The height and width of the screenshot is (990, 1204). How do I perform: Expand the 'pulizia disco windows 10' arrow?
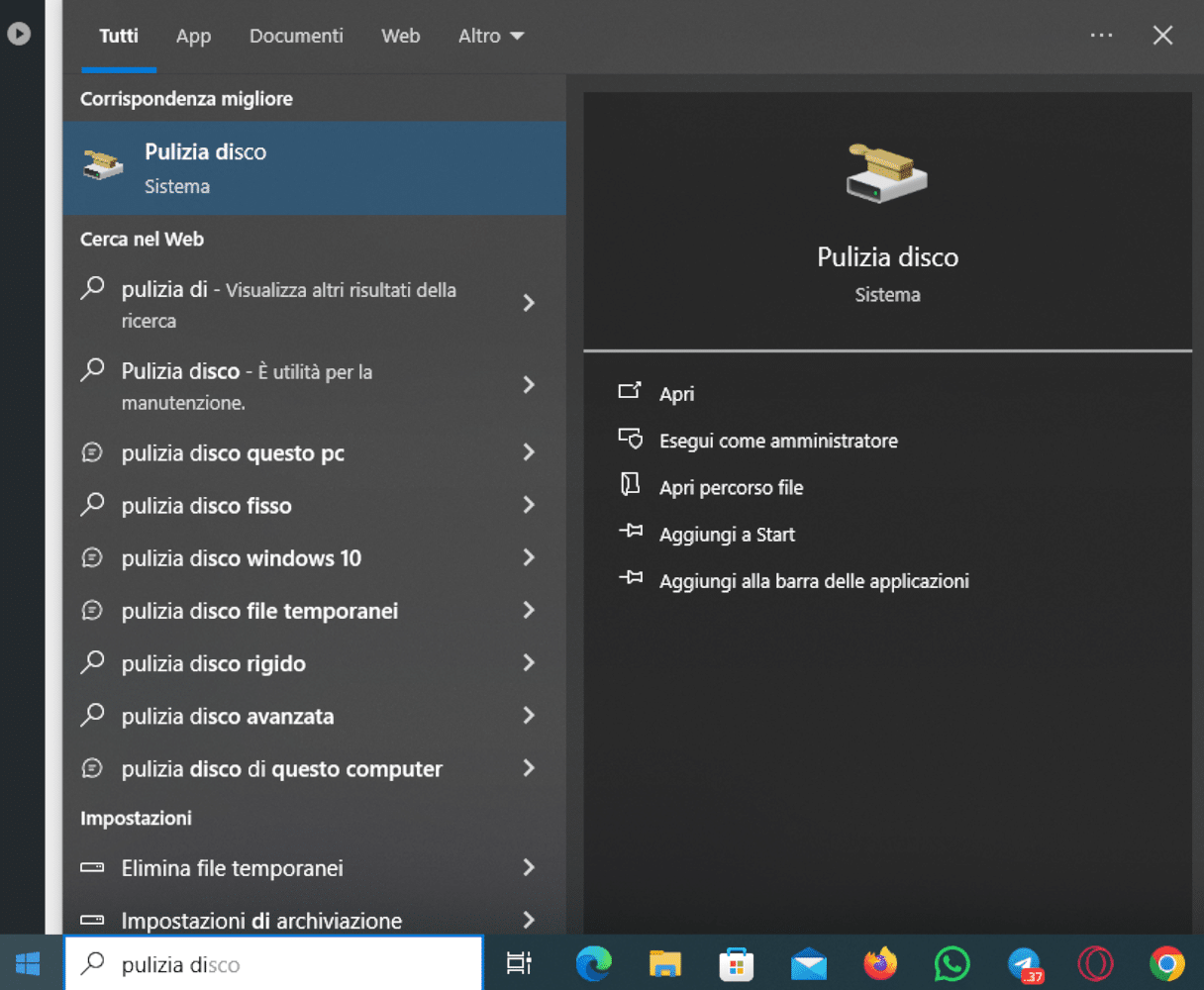coord(529,557)
